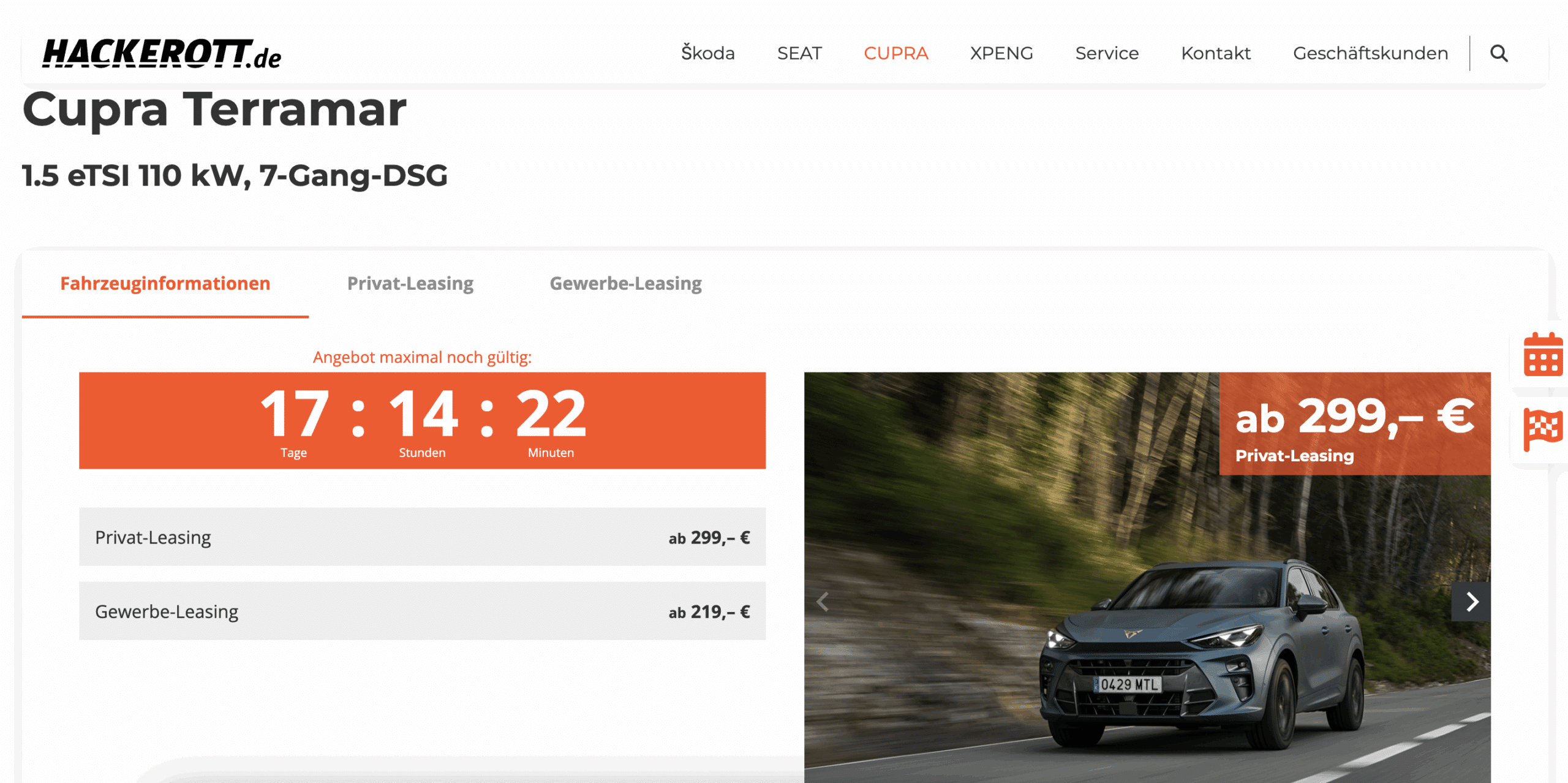1568x783 pixels.
Task: Open the Škoda menu
Action: tap(708, 53)
